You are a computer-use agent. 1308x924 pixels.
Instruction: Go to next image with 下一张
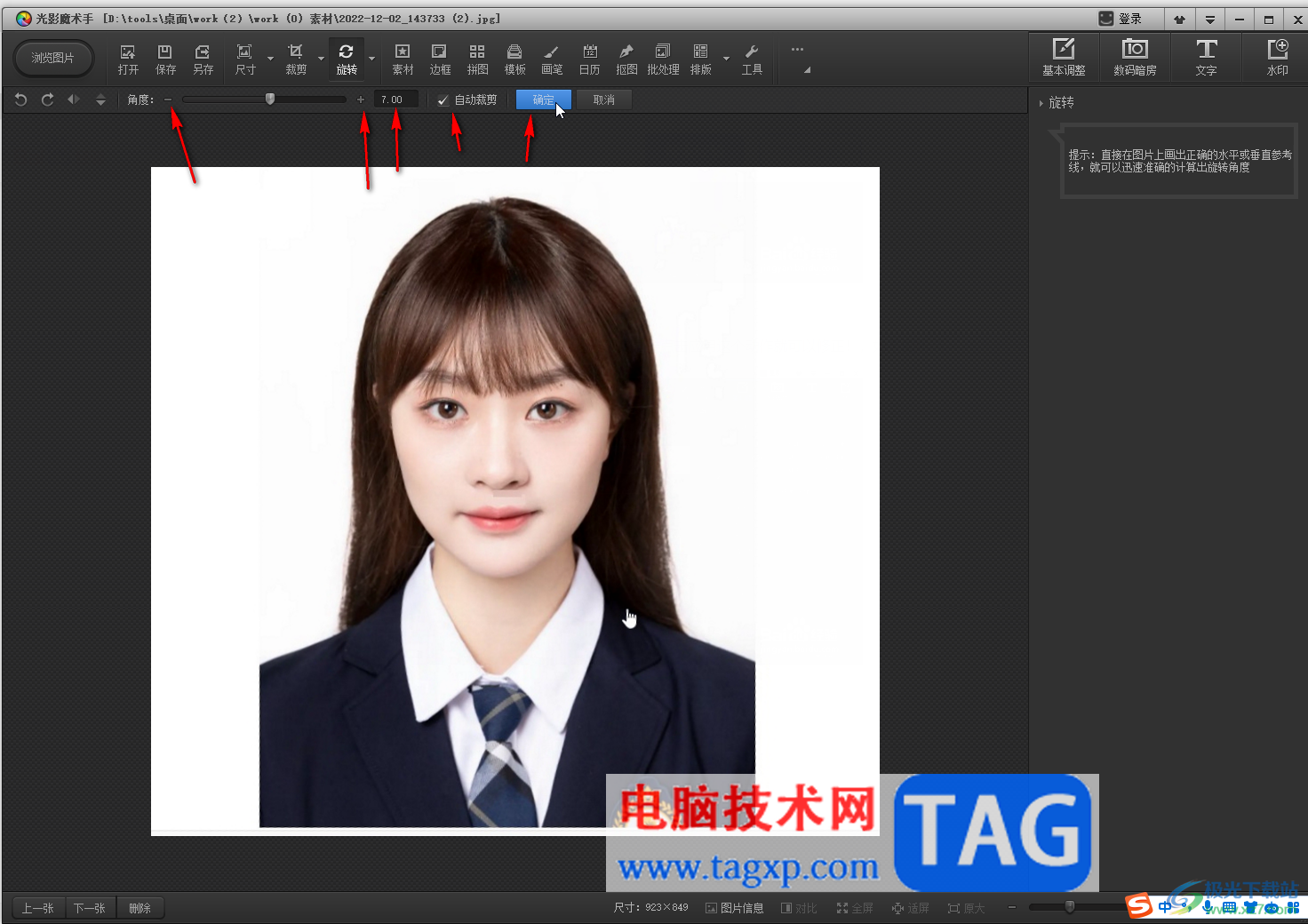pos(90,908)
